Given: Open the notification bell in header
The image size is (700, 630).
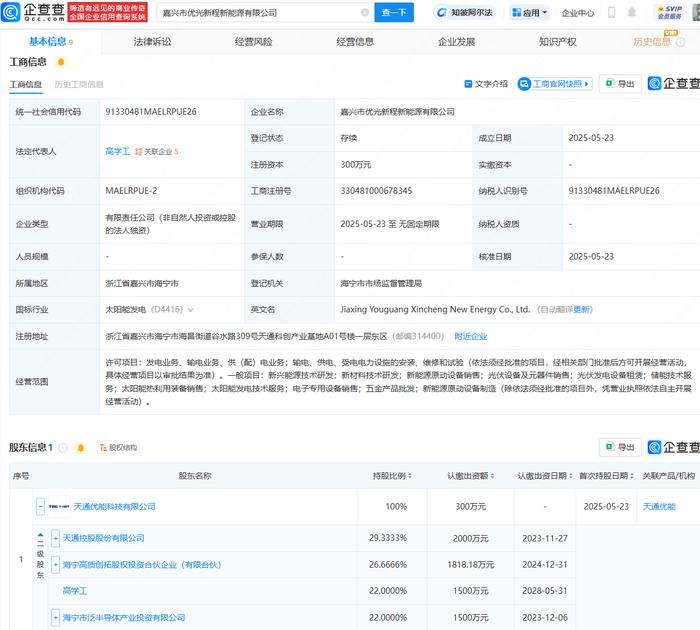Looking at the screenshot, I should click(632, 13).
